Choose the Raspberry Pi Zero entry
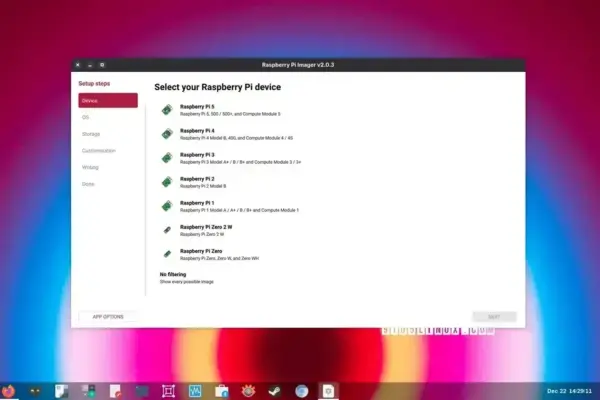Viewport: 600px width, 400px height. (x=337, y=254)
